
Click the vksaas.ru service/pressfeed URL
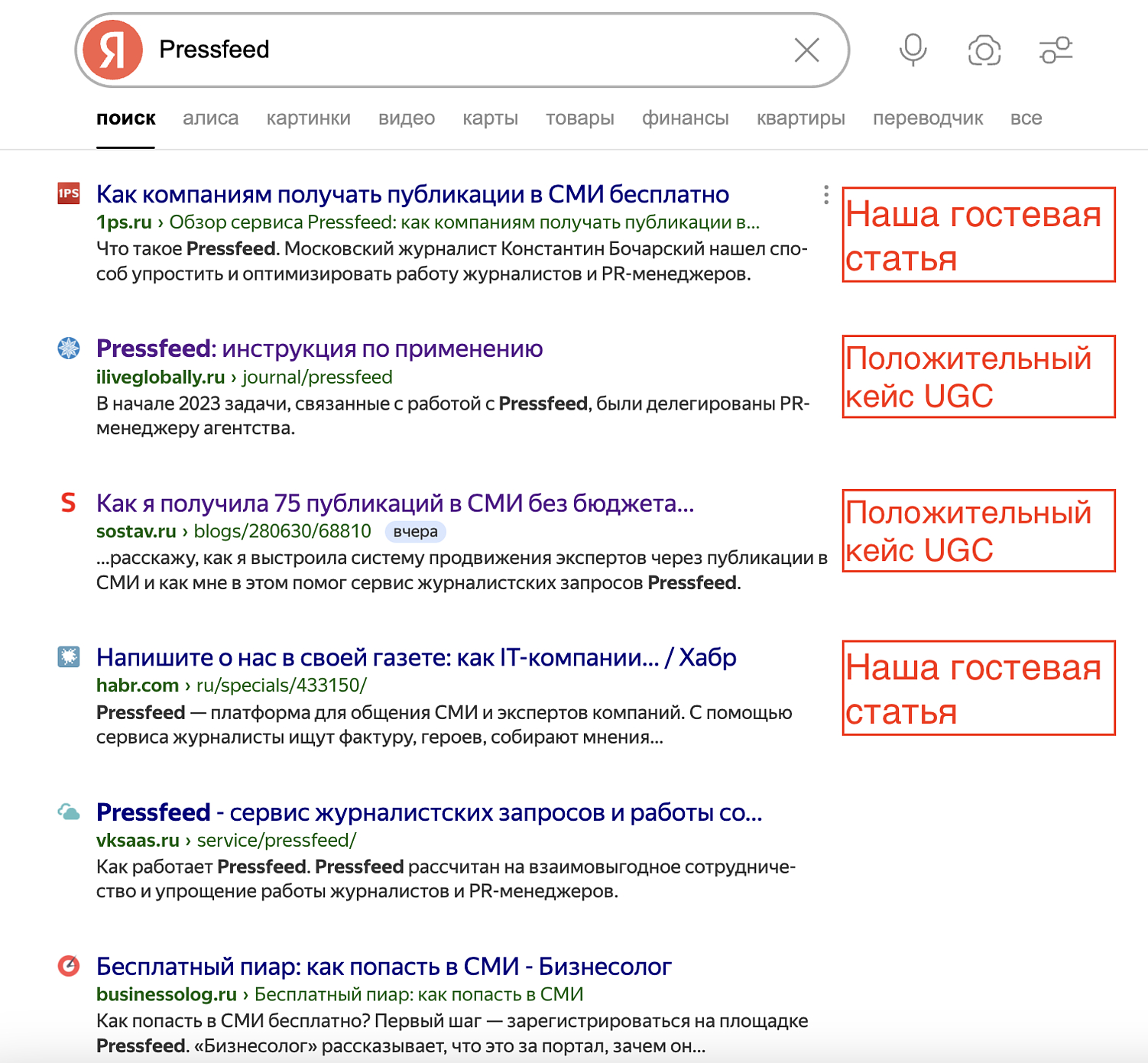[225, 840]
